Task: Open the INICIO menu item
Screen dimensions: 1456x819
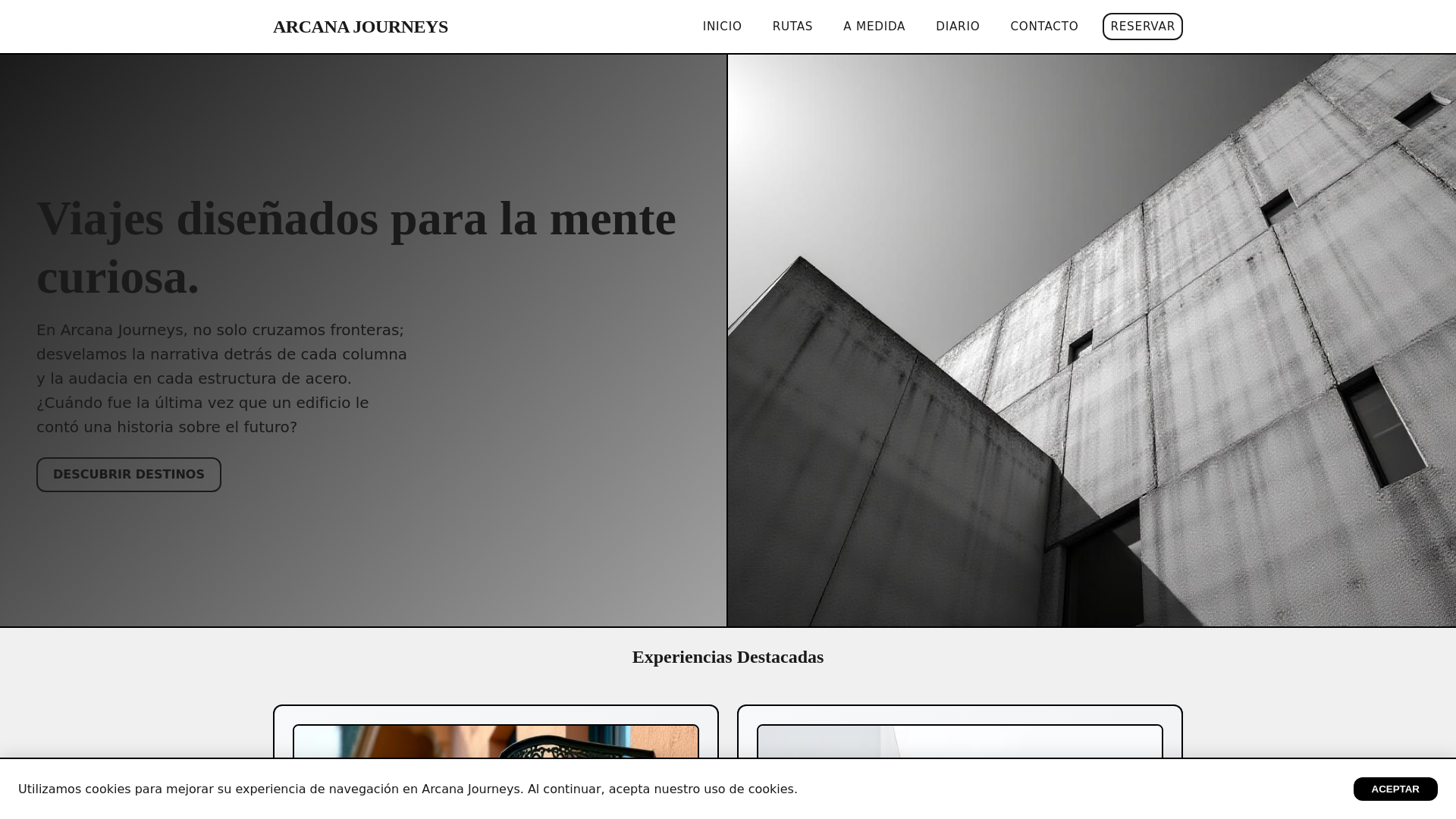Action: [x=722, y=27]
